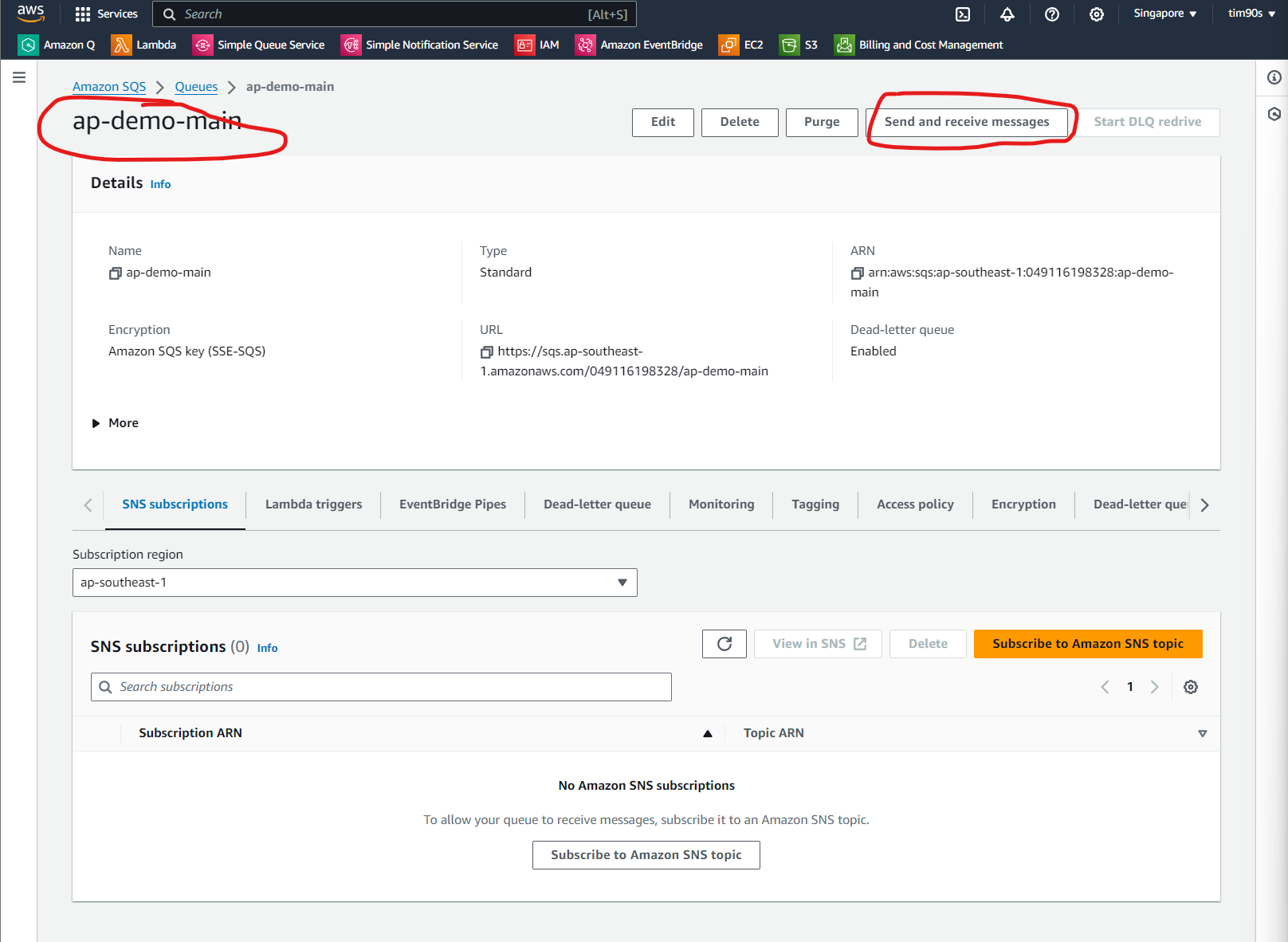Image resolution: width=1288 pixels, height=942 pixels.
Task: Click the Purge button
Action: [x=822, y=122]
